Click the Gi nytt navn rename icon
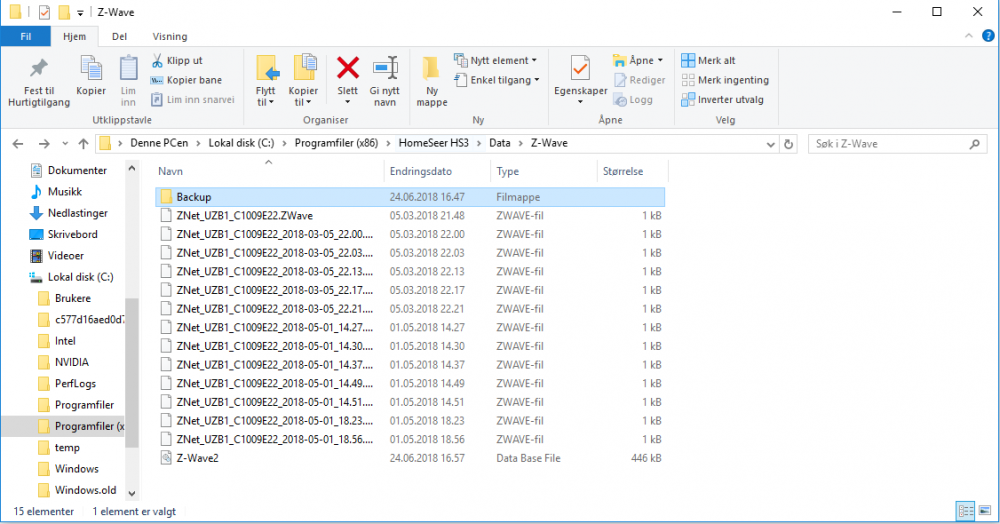 tap(385, 70)
